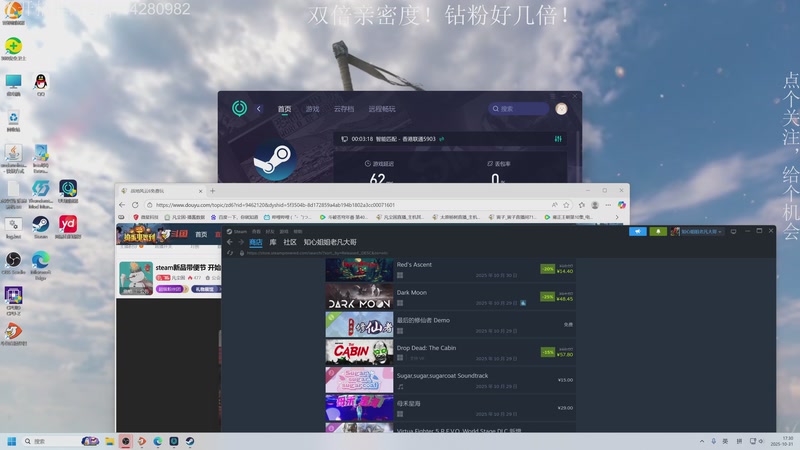The image size is (800, 450).
Task: Open the QQ penguin desktop icon
Action: tap(41, 84)
